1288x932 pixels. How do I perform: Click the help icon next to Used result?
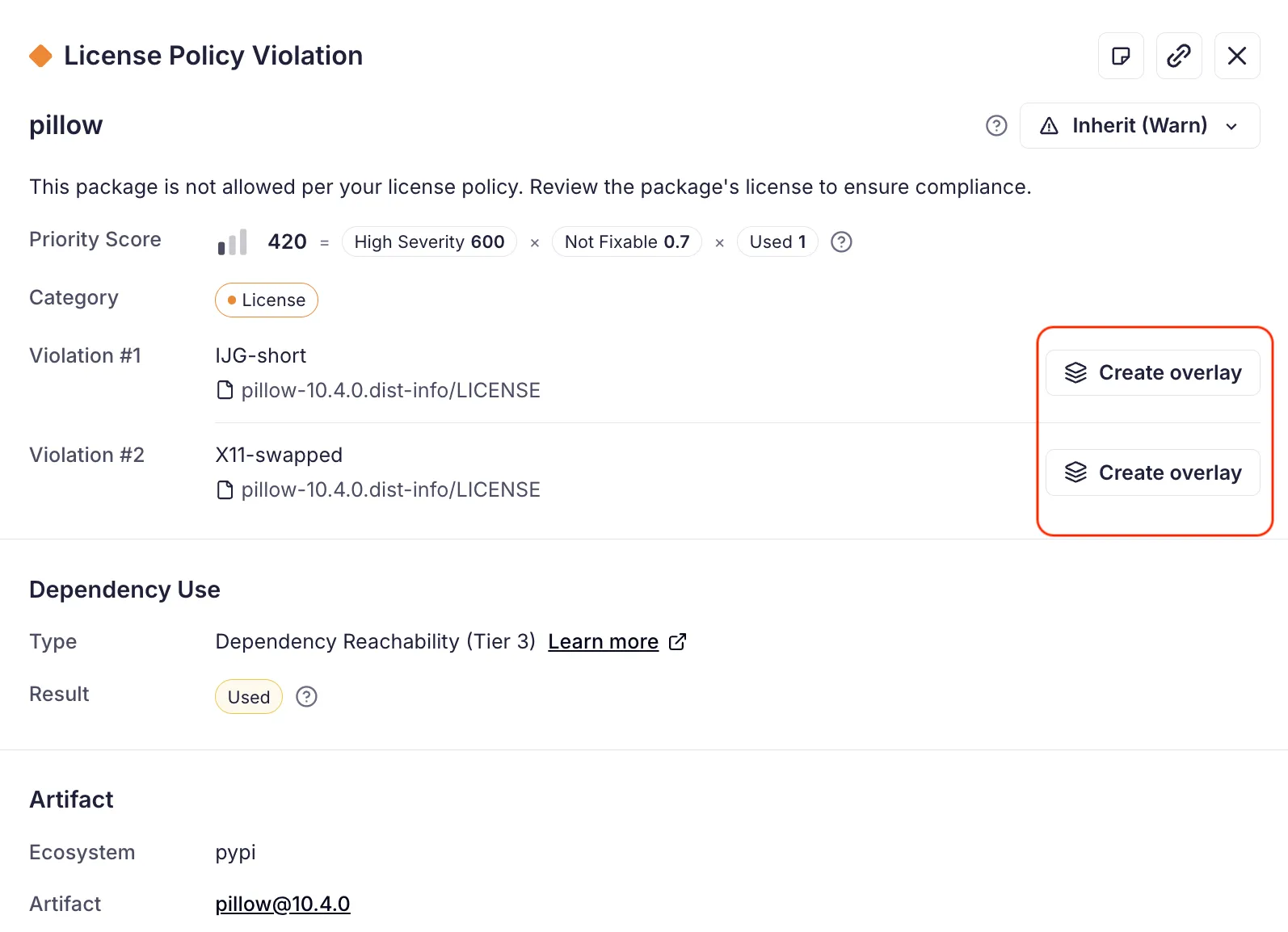point(306,697)
